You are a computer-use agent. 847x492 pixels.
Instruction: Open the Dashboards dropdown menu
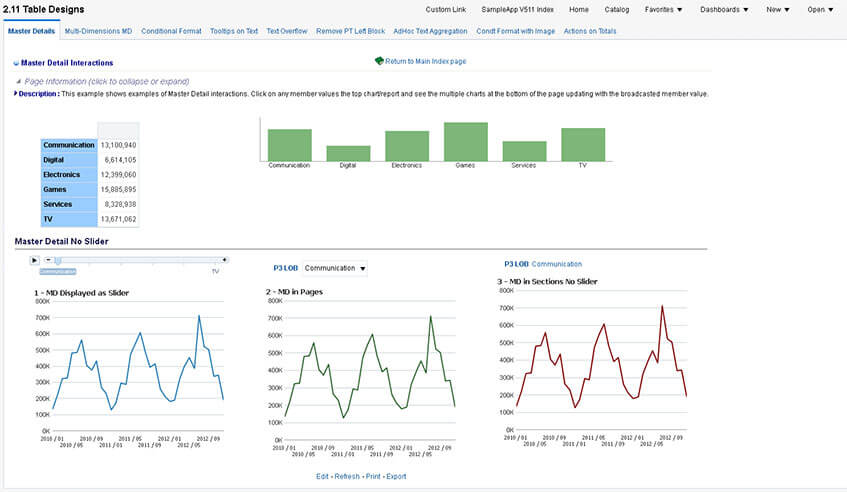[x=725, y=9]
